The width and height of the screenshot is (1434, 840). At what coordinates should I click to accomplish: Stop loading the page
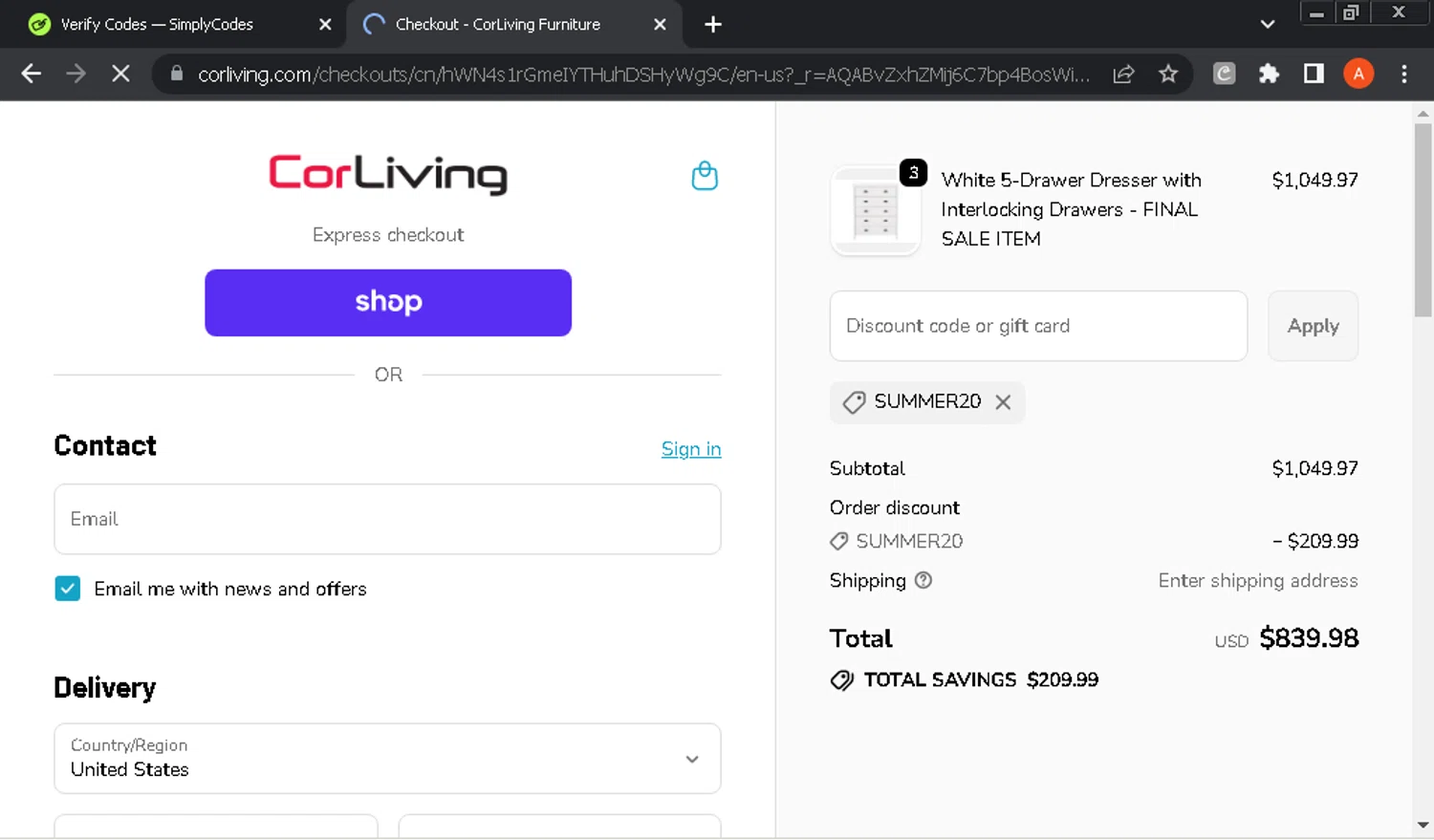coord(120,74)
